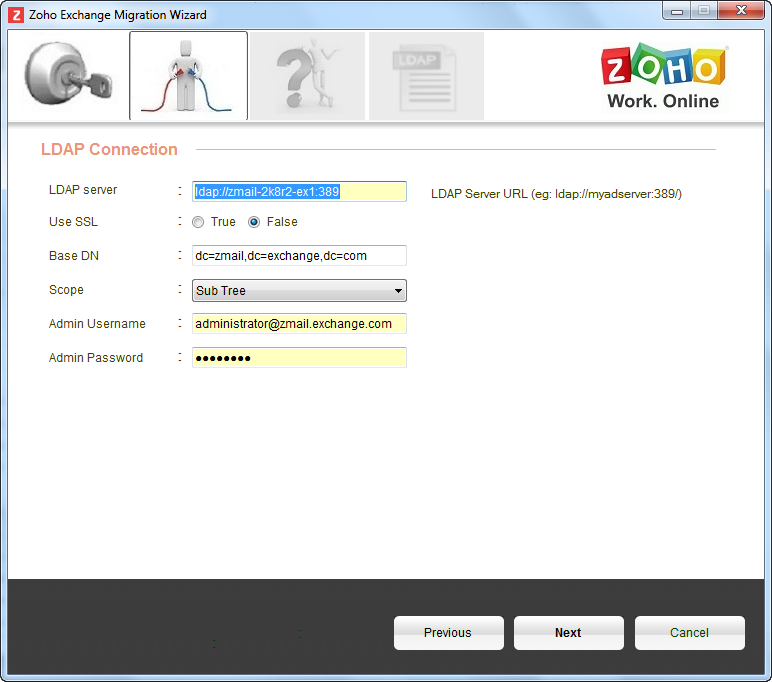Click the Admin Password field
This screenshot has height=682, width=772.
pyautogui.click(x=299, y=358)
